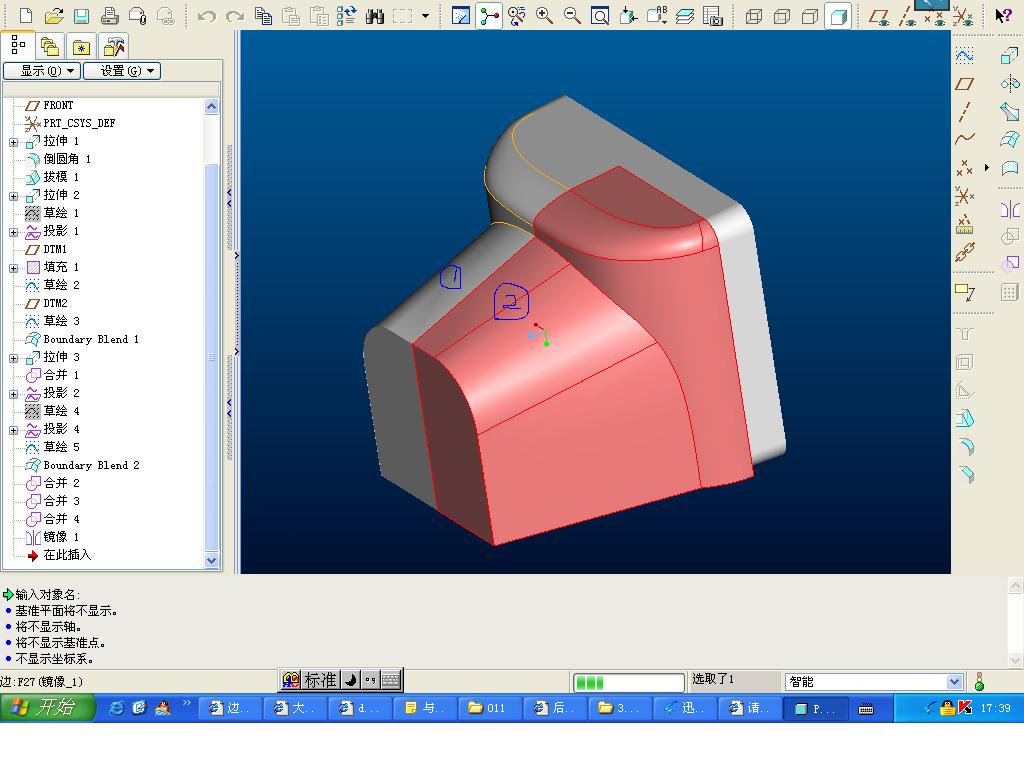This screenshot has width=1024, height=768.
Task: Select the Chamfer tool
Action: click(965, 474)
